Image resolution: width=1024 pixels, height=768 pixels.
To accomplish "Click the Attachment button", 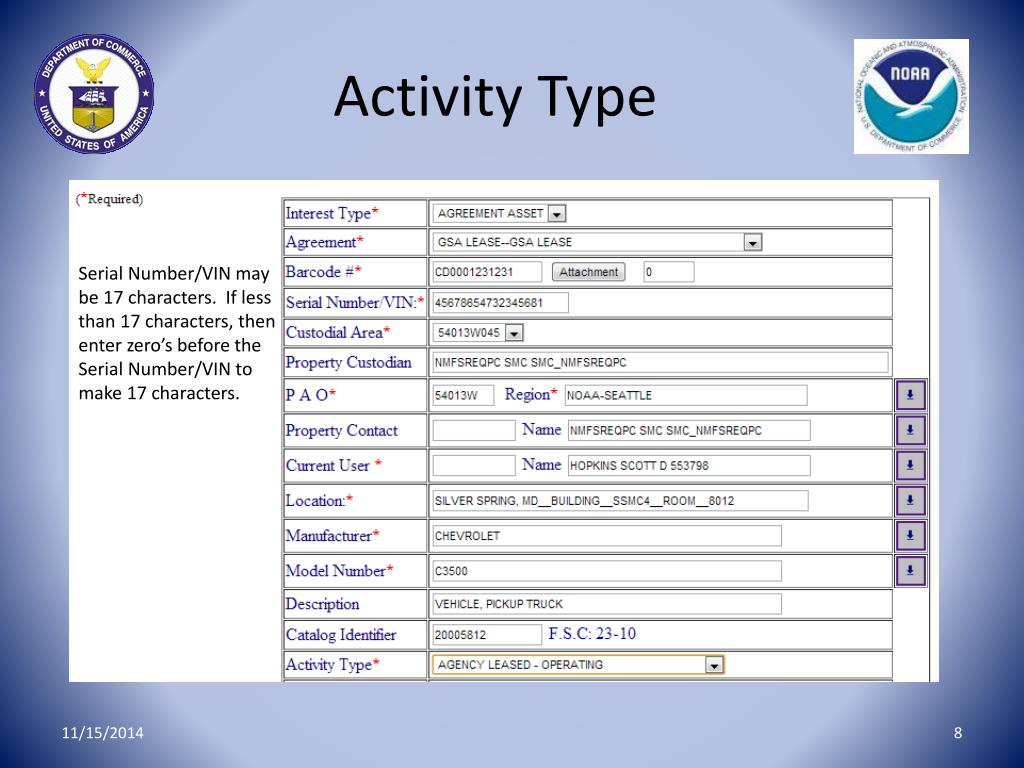I will coord(588,272).
